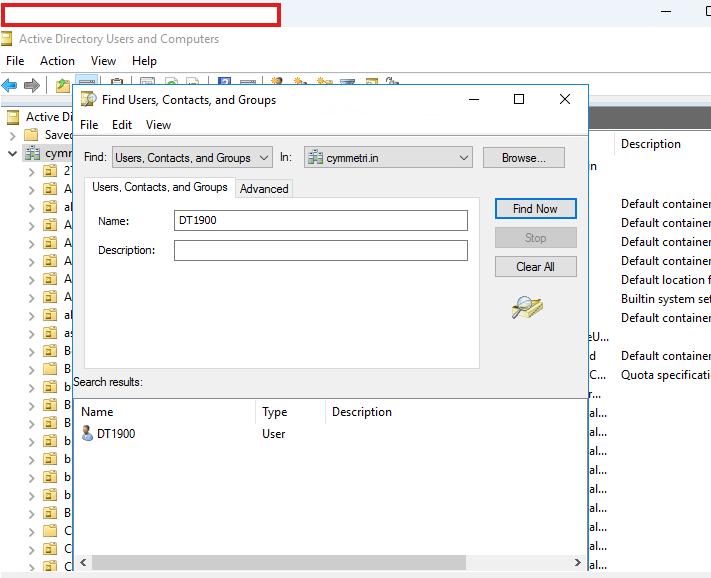Open File menu in Find dialog

pos(89,125)
